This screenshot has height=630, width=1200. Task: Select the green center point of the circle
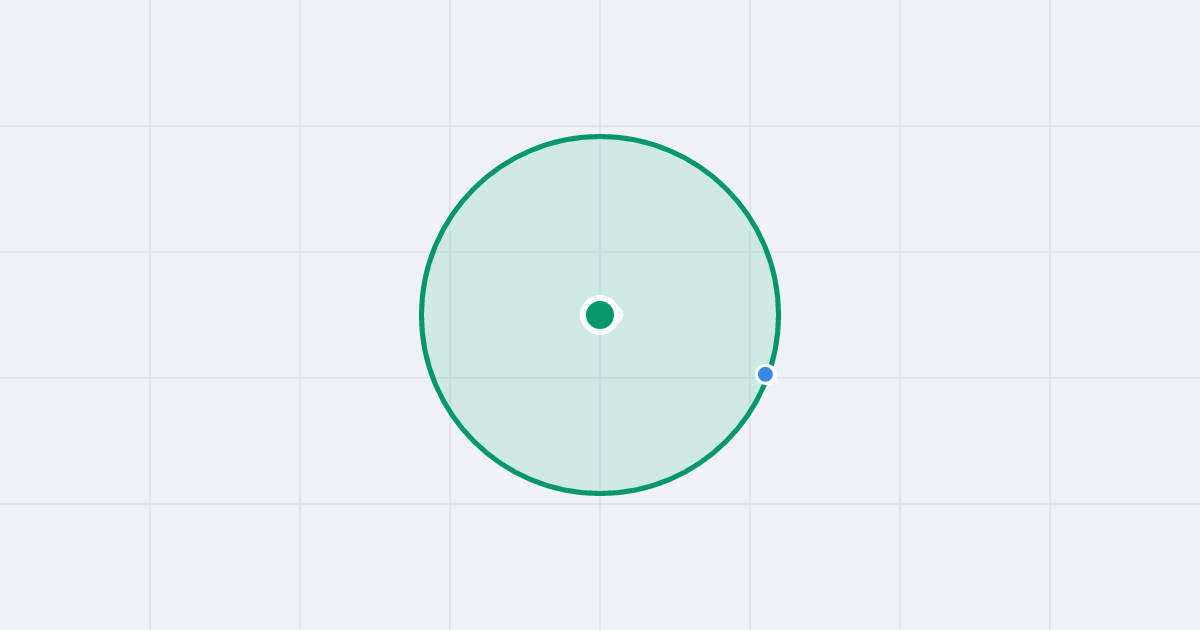(x=600, y=315)
